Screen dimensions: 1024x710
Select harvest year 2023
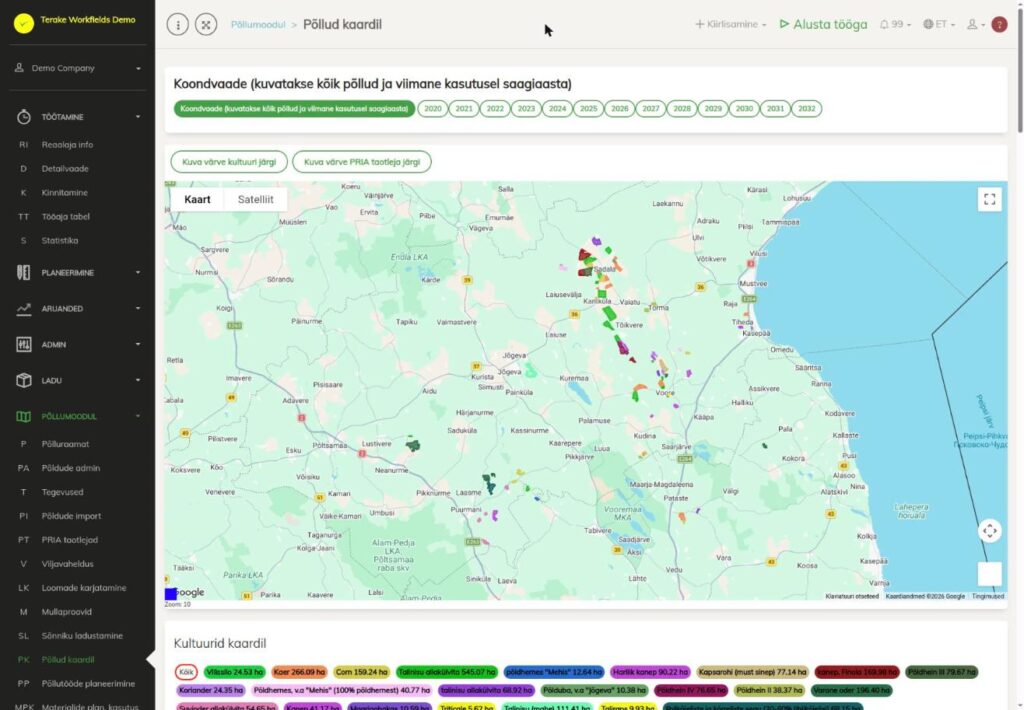526,108
